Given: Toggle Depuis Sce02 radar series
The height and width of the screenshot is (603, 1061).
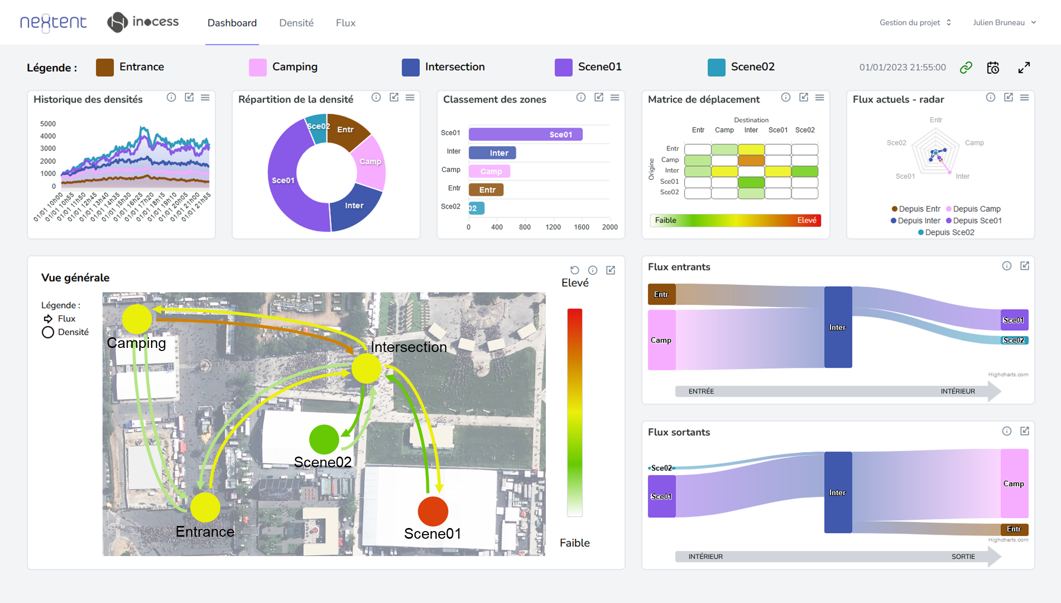Looking at the screenshot, I should pyautogui.click(x=946, y=232).
